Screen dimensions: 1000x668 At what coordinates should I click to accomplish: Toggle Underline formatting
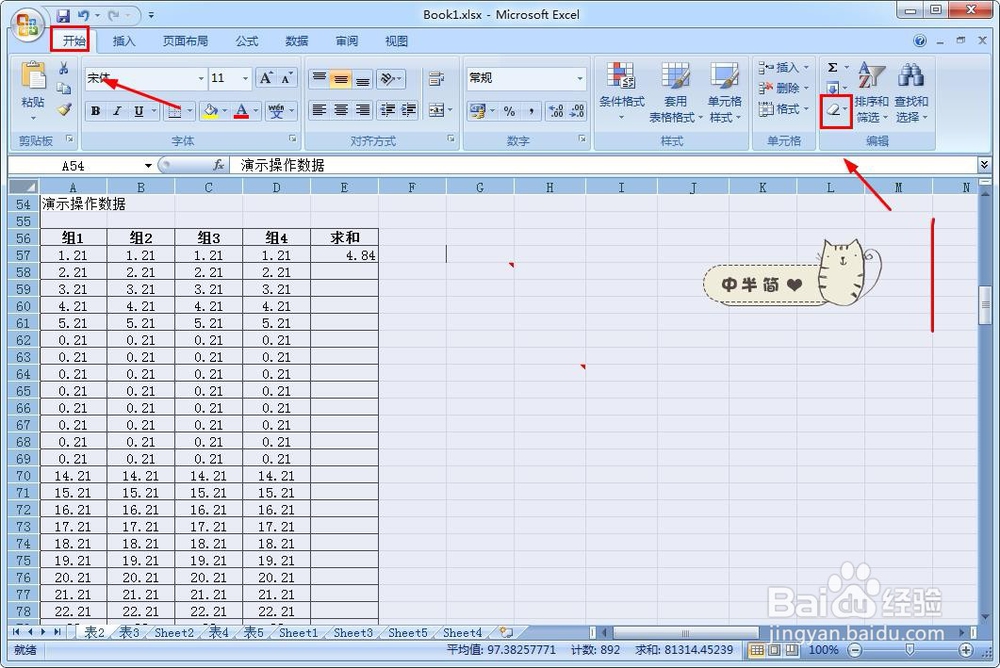coord(138,111)
